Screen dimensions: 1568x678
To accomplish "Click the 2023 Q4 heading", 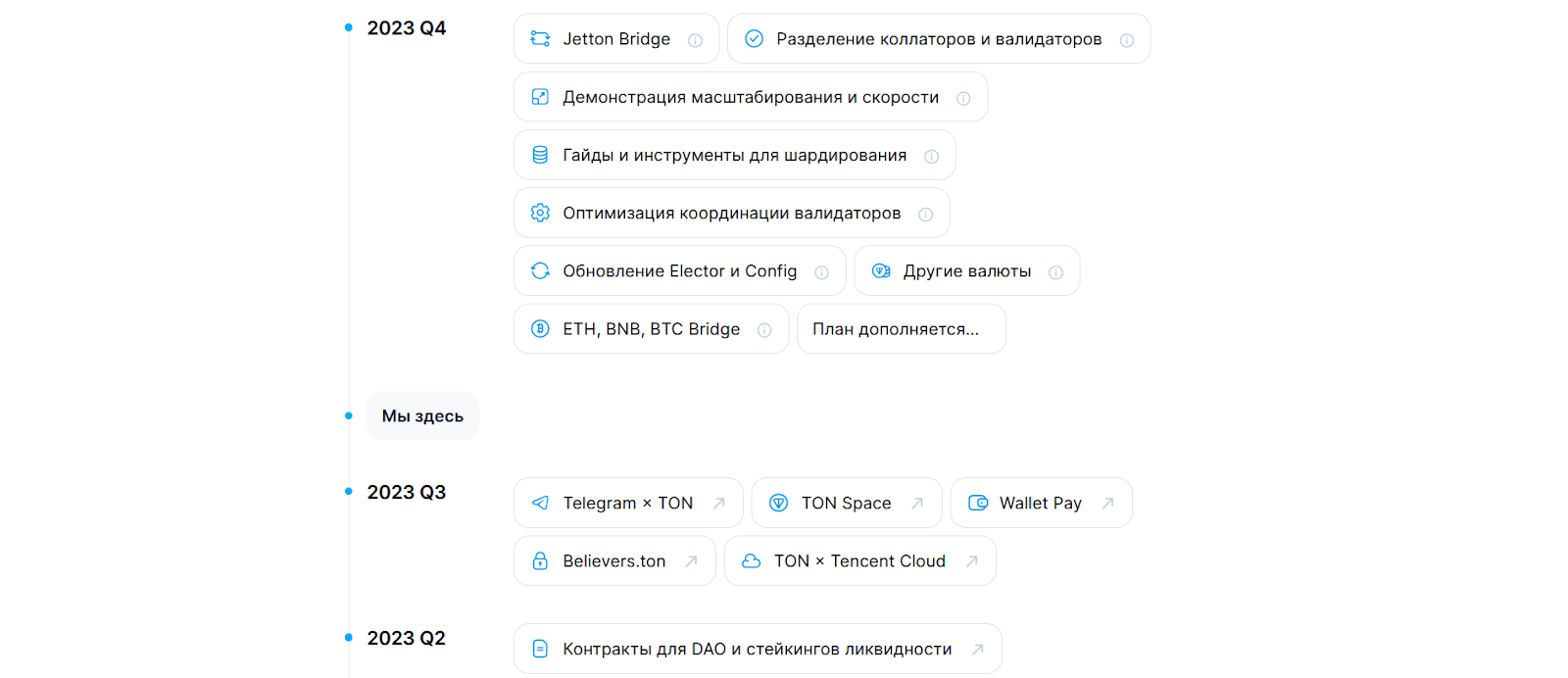I will point(407,28).
